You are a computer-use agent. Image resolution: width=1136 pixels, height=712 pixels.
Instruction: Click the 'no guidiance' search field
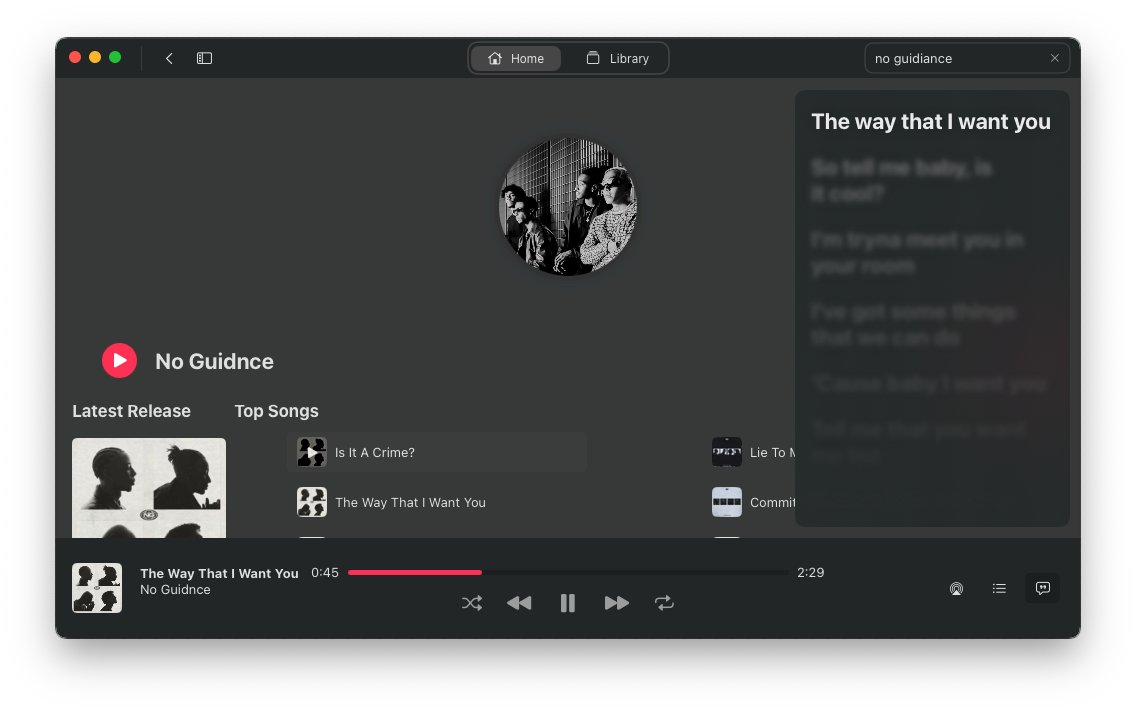[x=955, y=59]
